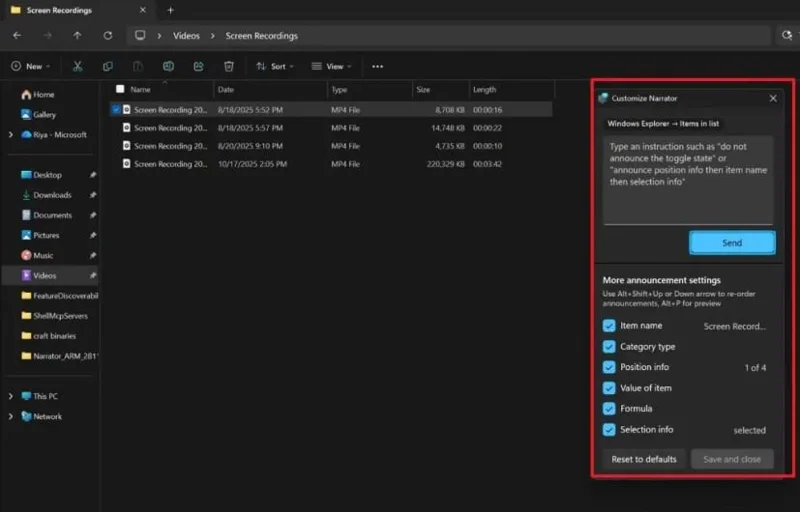Click Videos in the address bar breadcrumb

tap(186, 36)
